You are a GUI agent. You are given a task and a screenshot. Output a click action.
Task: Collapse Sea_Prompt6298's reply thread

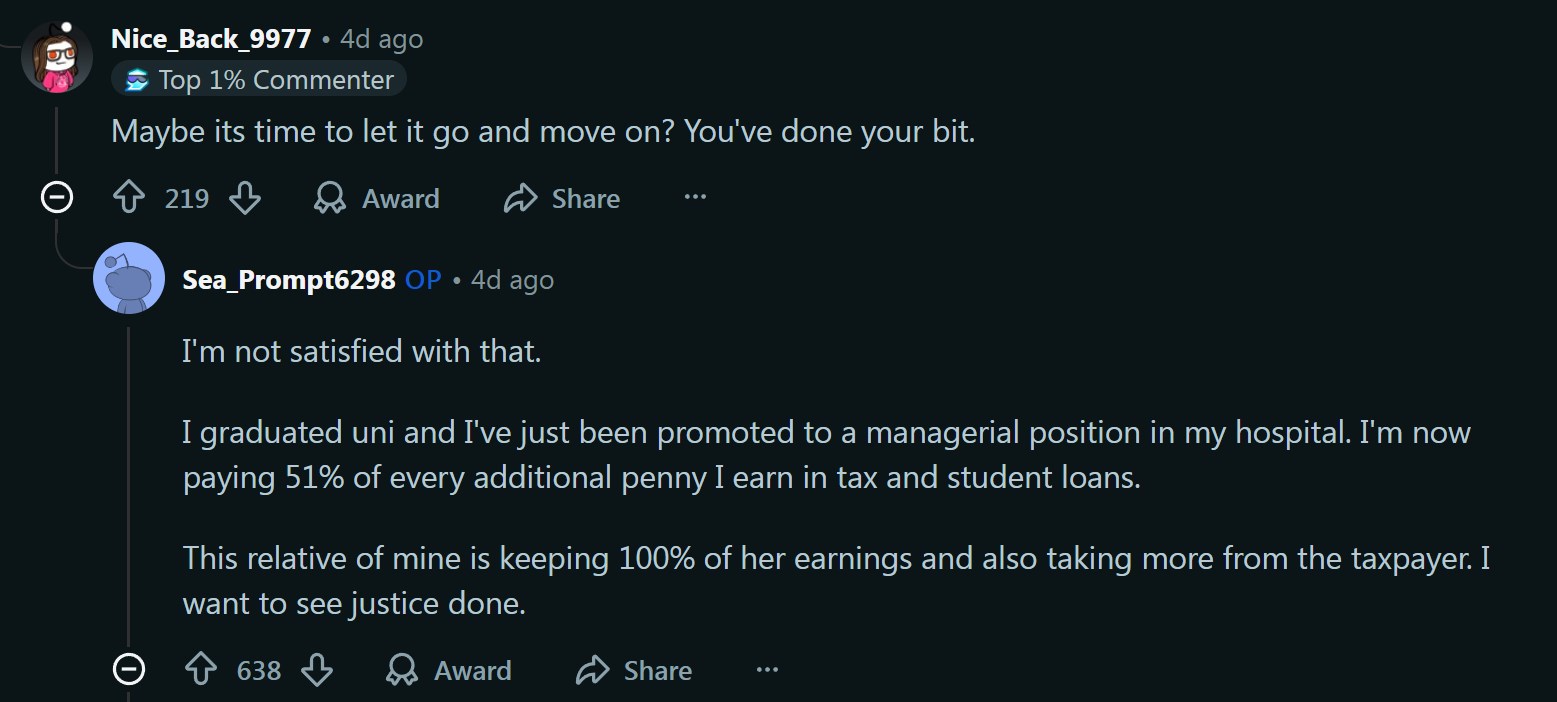point(129,668)
